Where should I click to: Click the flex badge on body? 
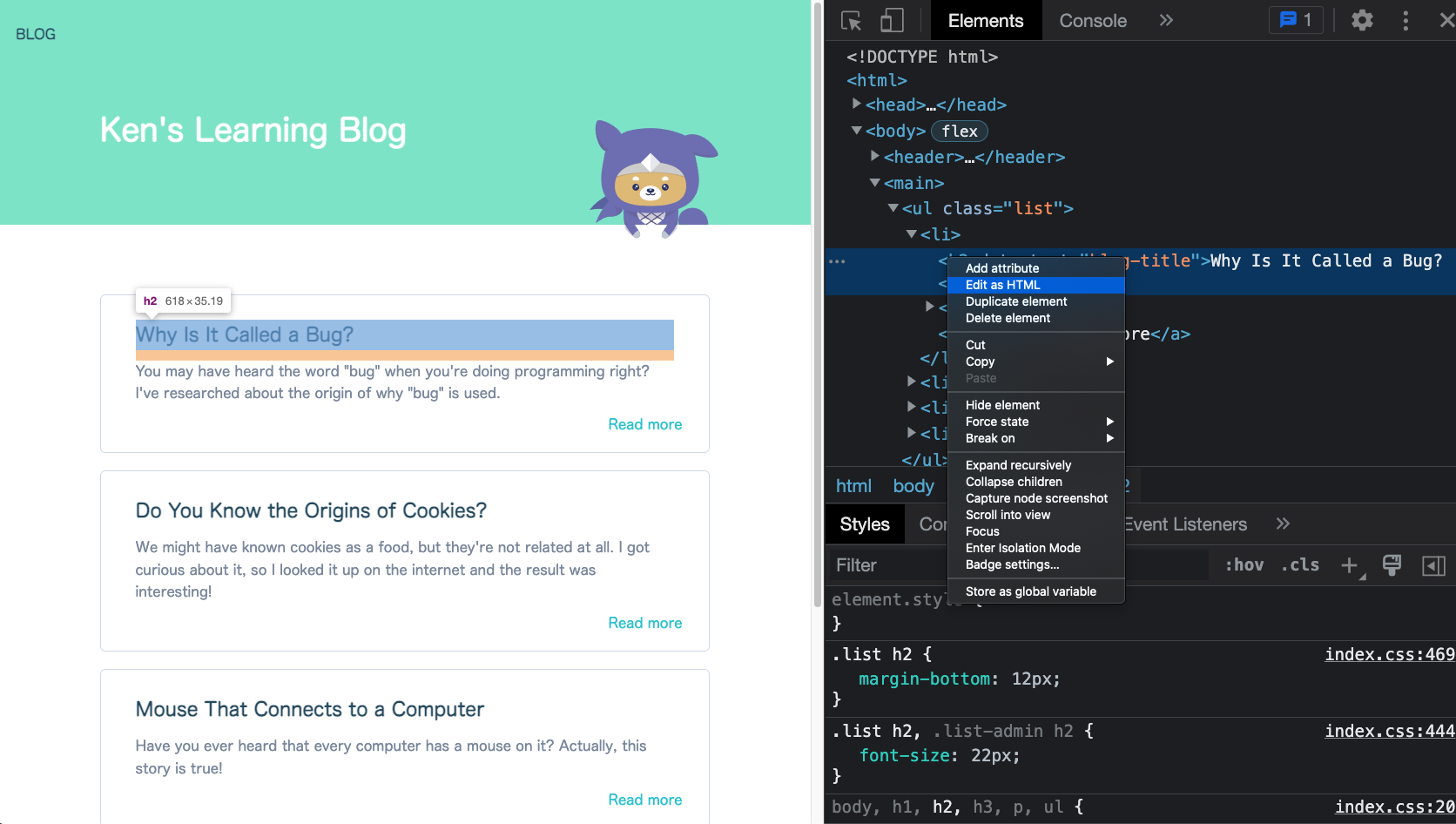[x=959, y=132]
